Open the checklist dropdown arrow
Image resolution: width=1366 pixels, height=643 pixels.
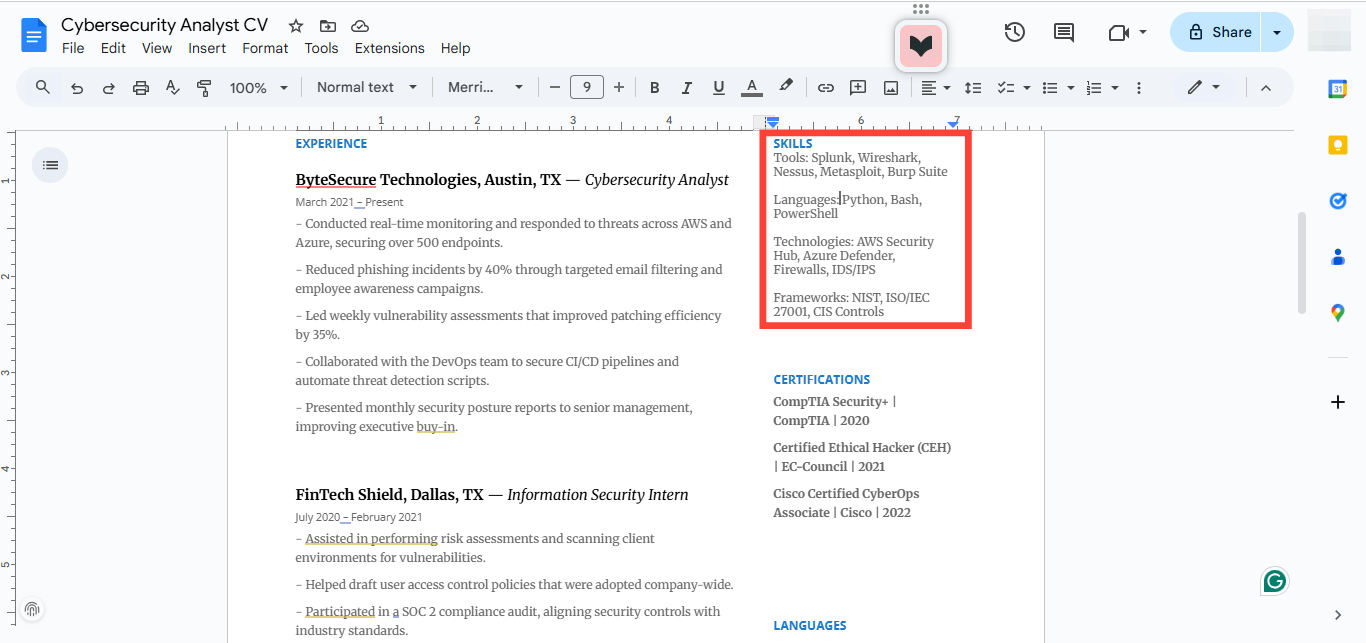click(x=1027, y=88)
